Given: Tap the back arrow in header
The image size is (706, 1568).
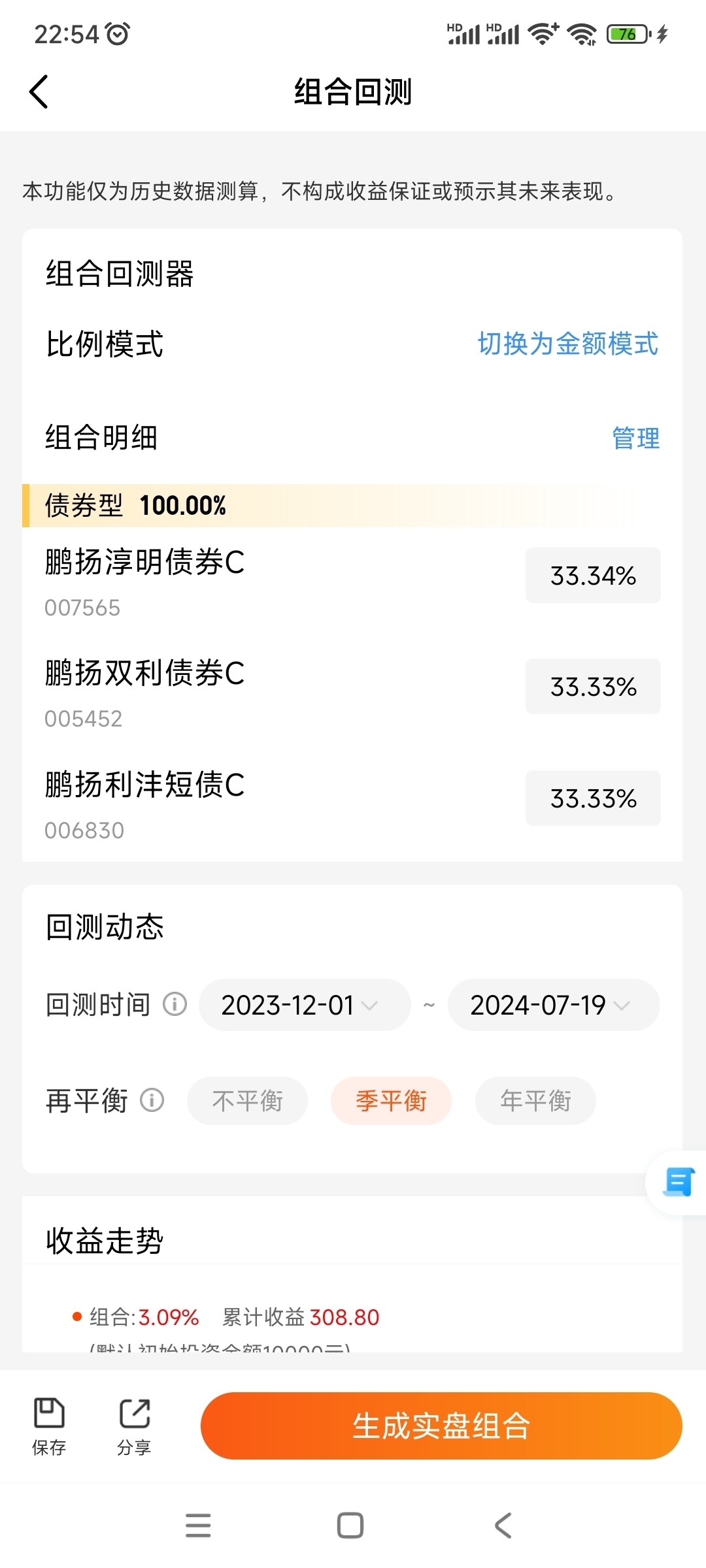Looking at the screenshot, I should [x=39, y=91].
